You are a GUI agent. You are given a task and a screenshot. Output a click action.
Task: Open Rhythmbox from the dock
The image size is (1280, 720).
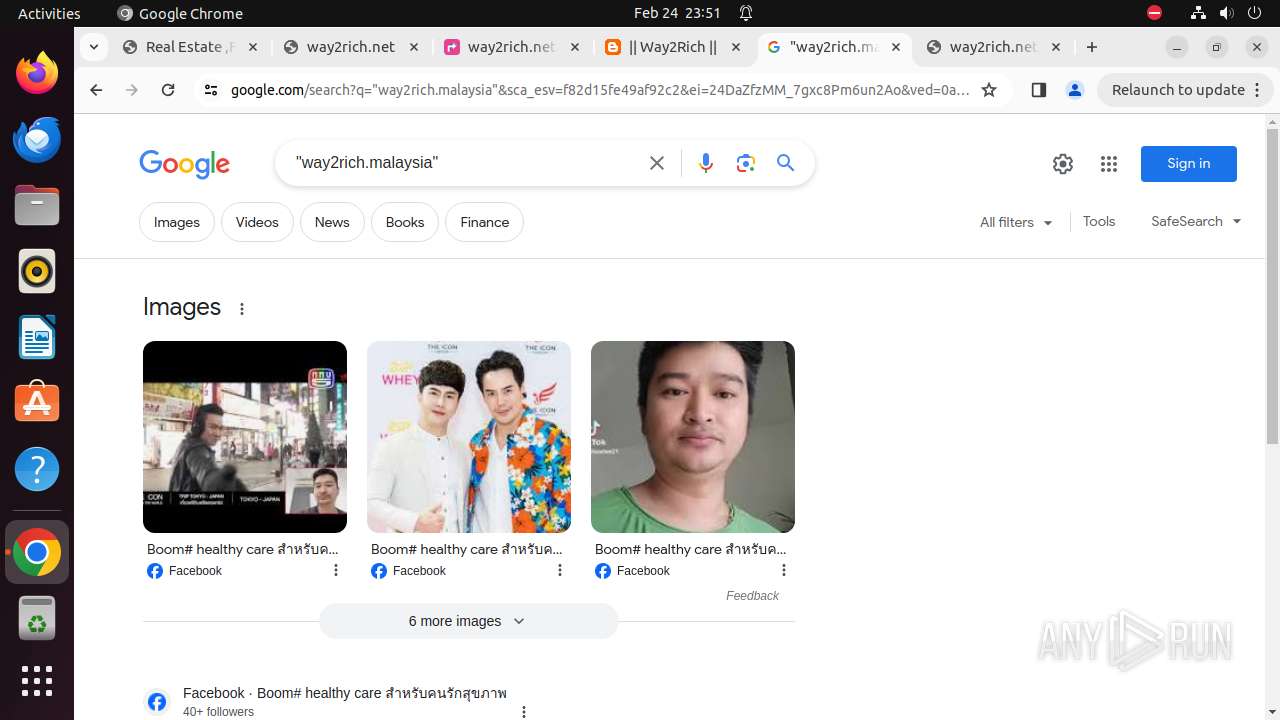[x=37, y=271]
